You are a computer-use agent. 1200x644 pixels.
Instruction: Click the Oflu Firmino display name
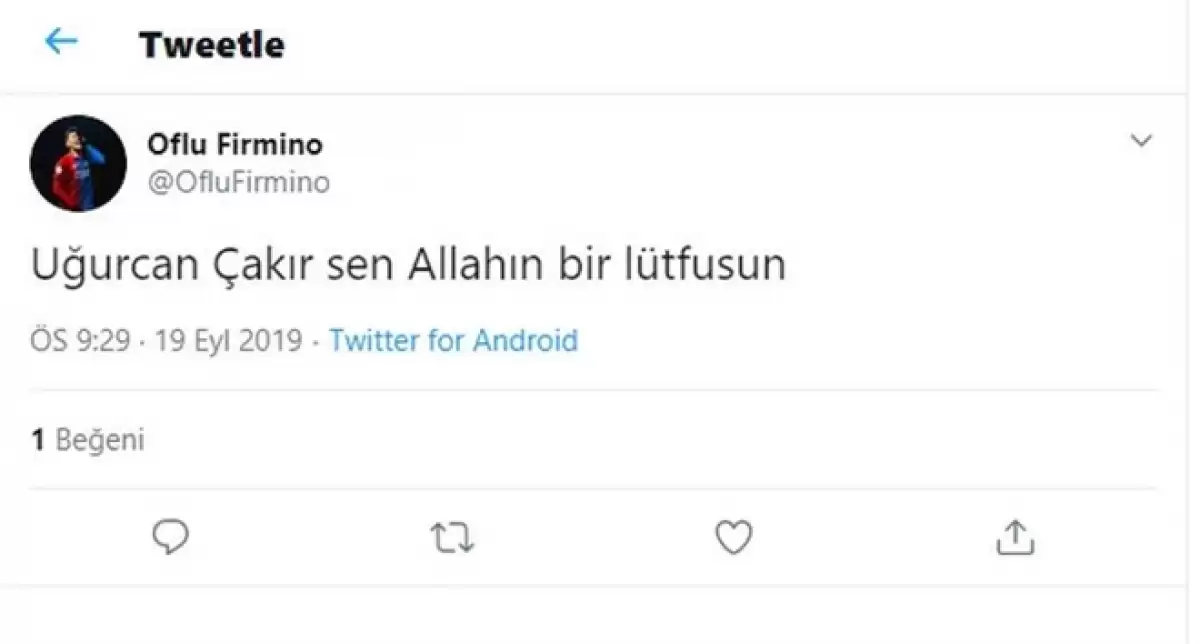[x=235, y=145]
